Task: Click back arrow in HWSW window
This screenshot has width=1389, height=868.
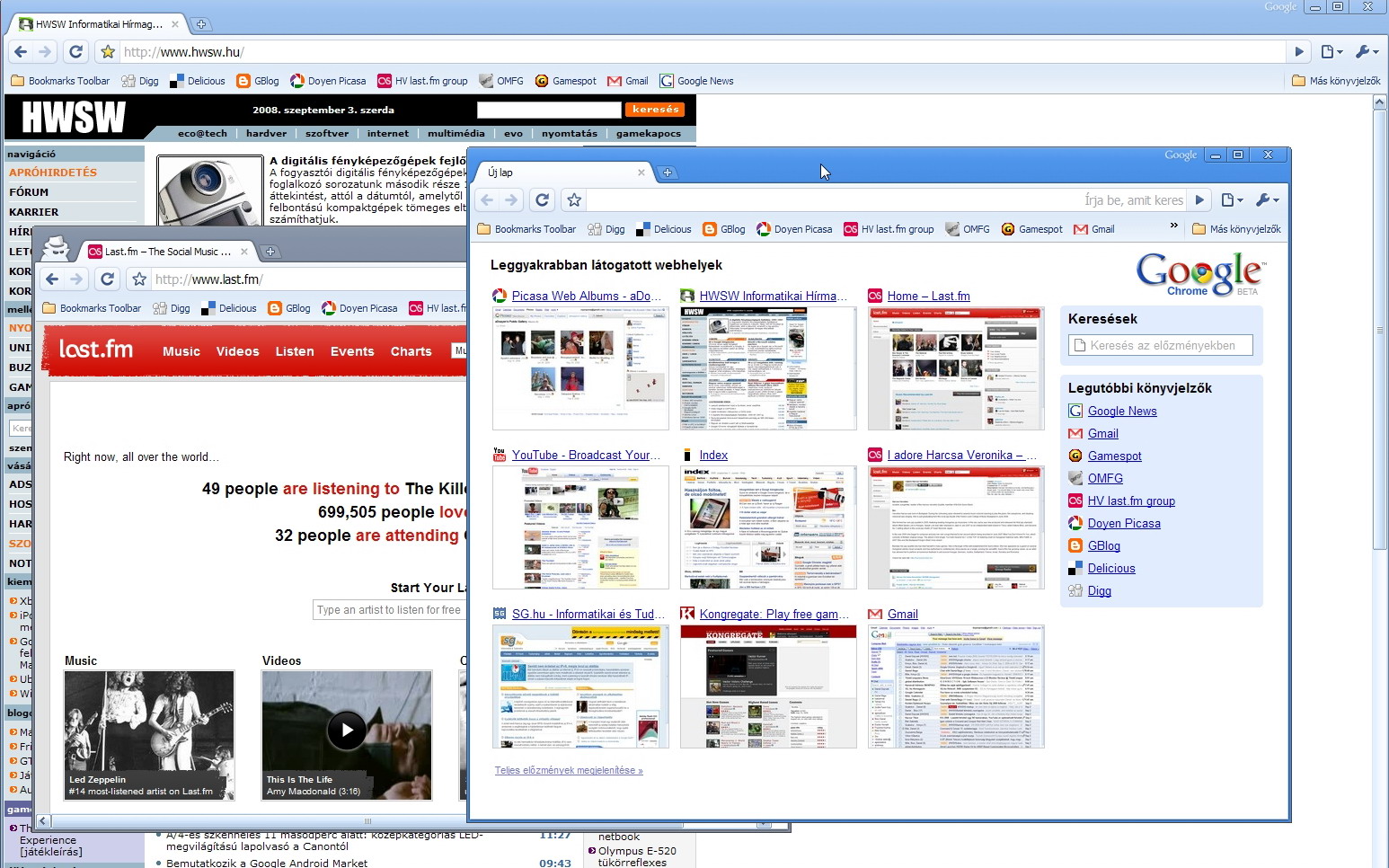Action: [21, 51]
